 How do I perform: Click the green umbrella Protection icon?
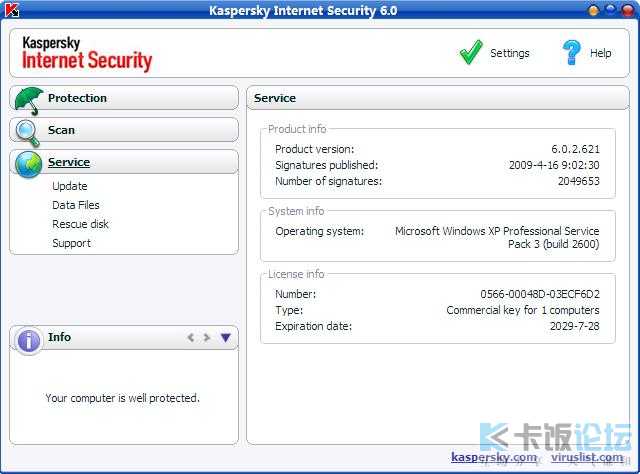tap(29, 100)
